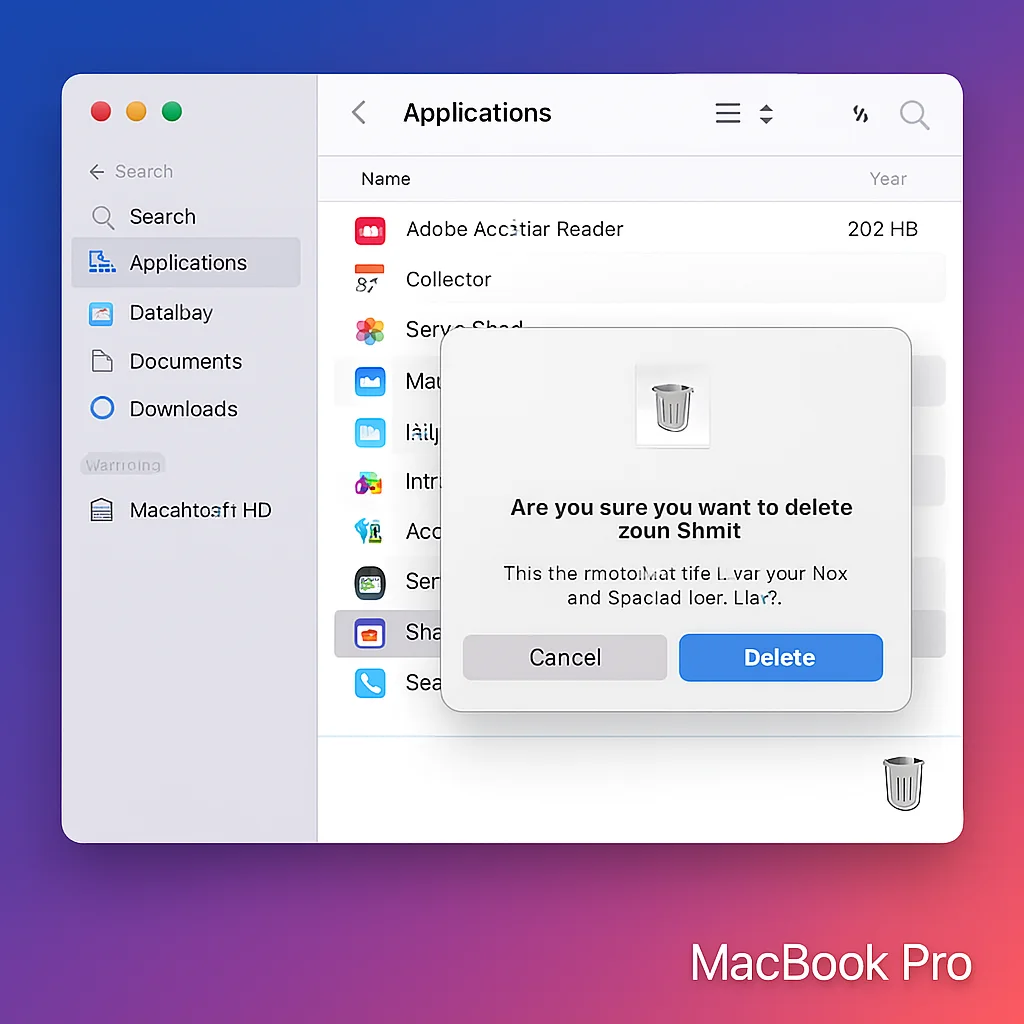Open Documents in the sidebar
The image size is (1024, 1024).
click(x=185, y=361)
